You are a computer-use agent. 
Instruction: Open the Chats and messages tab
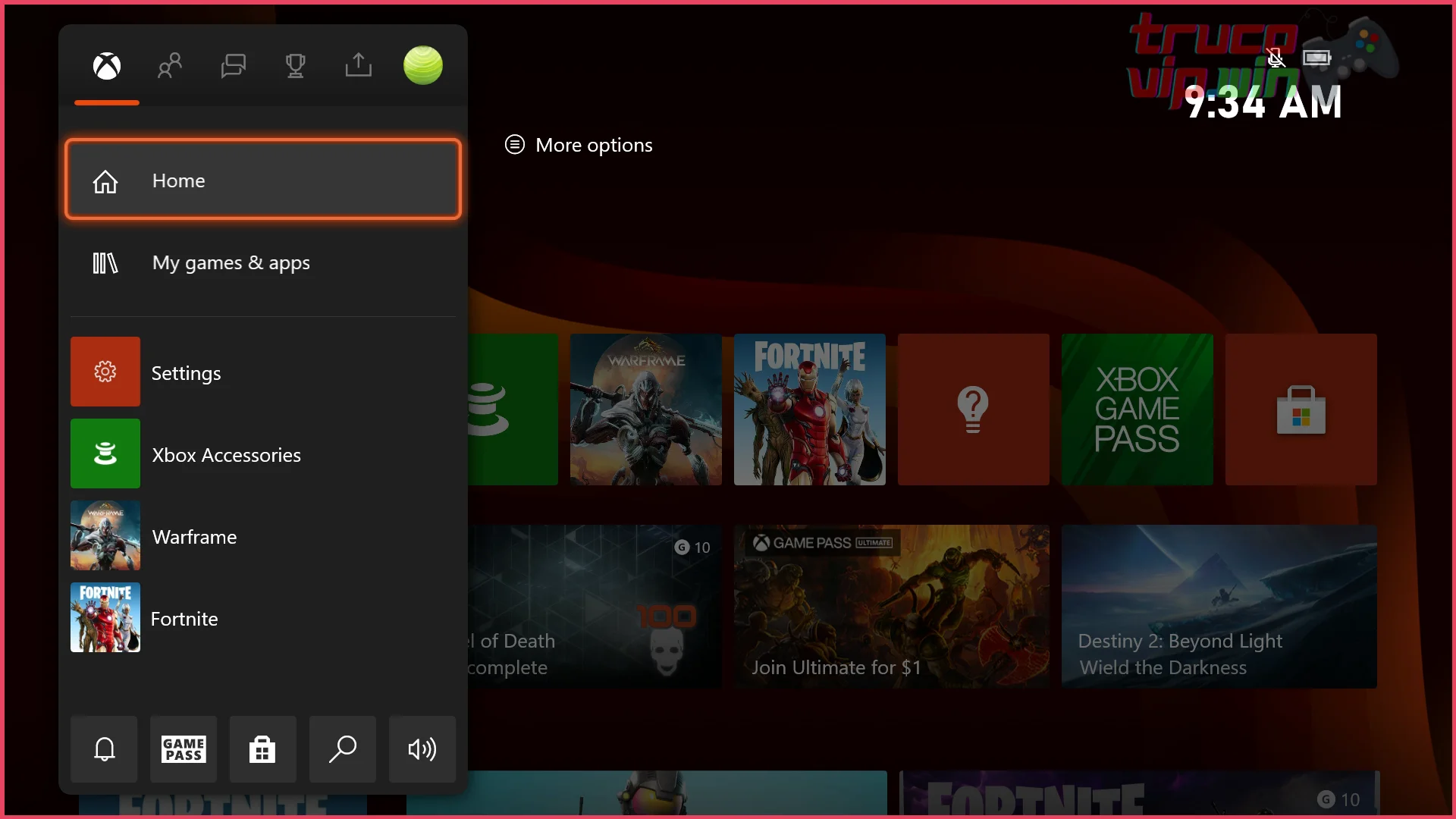point(233,66)
